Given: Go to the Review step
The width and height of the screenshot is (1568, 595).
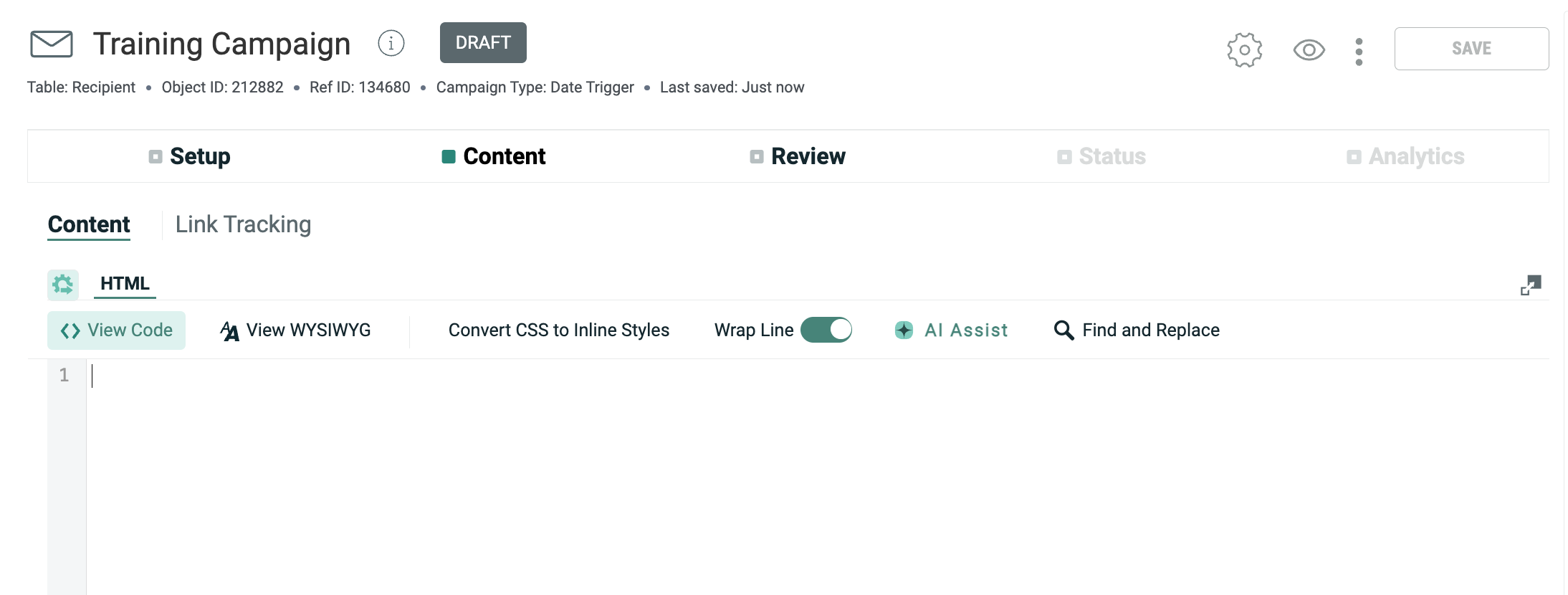Looking at the screenshot, I should click(798, 156).
